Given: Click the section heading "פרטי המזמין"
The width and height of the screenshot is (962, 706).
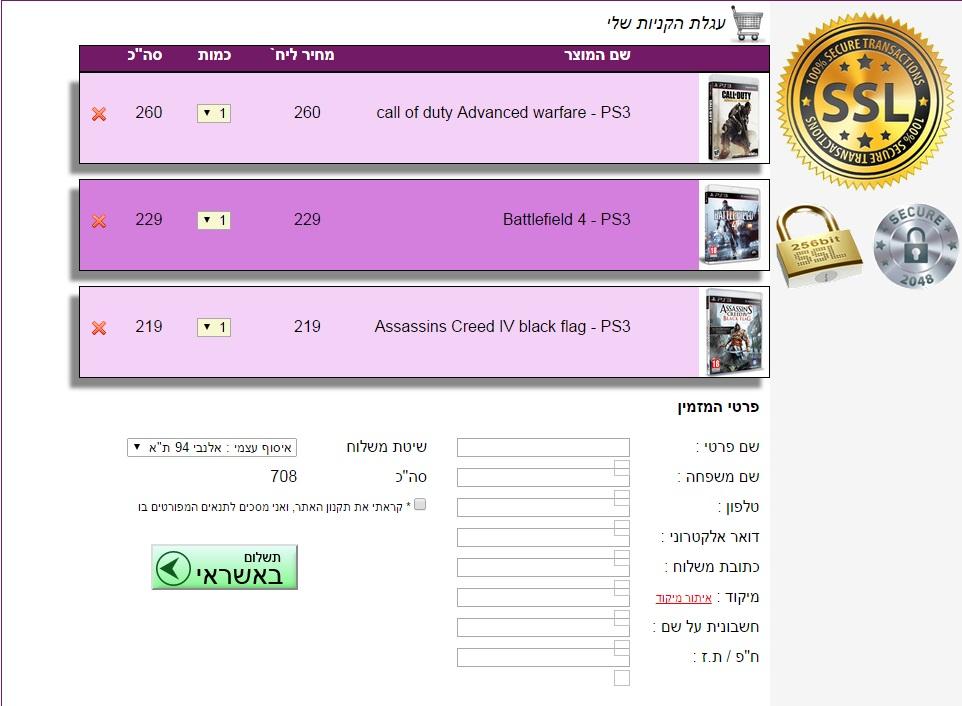Looking at the screenshot, I should [718, 407].
